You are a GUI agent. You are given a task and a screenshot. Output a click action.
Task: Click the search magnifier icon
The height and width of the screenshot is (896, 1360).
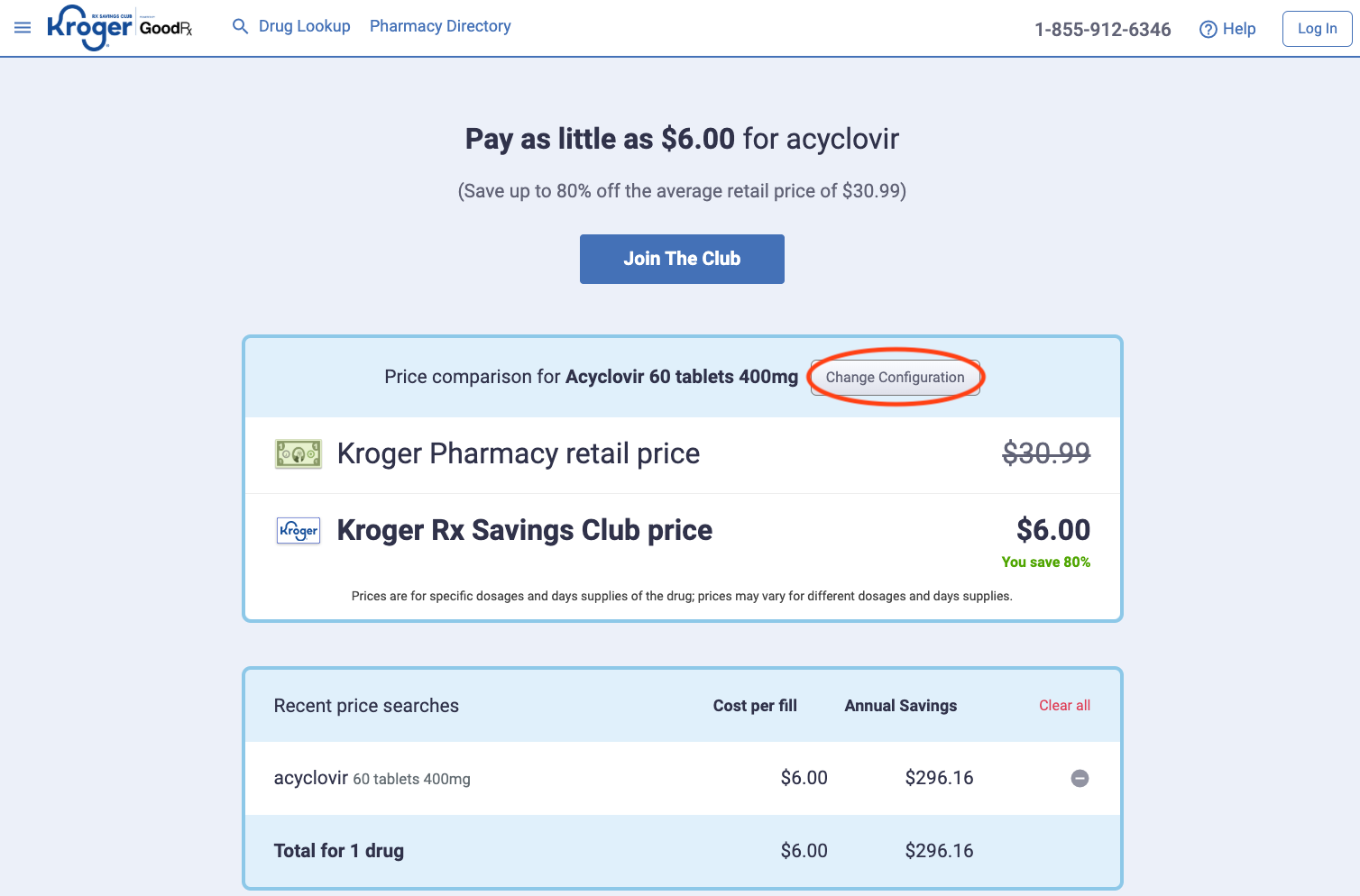[x=240, y=26]
